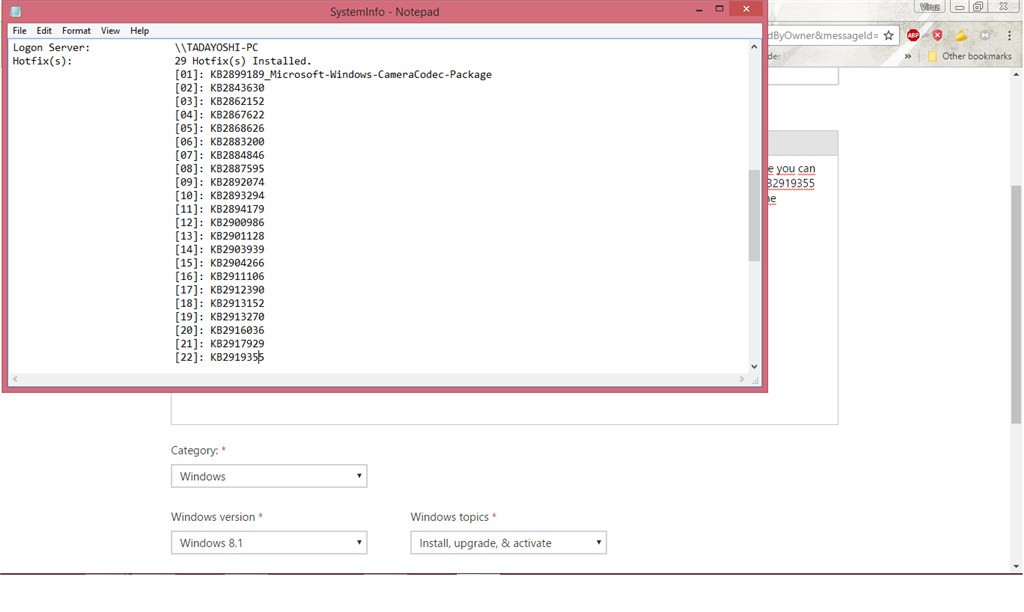This screenshot has height=612, width=1024.
Task: Click hotfix entry KB2912390
Action: click(x=237, y=290)
